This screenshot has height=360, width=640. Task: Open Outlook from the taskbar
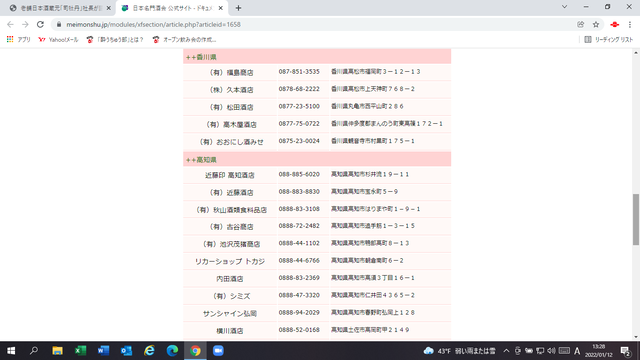(126, 351)
